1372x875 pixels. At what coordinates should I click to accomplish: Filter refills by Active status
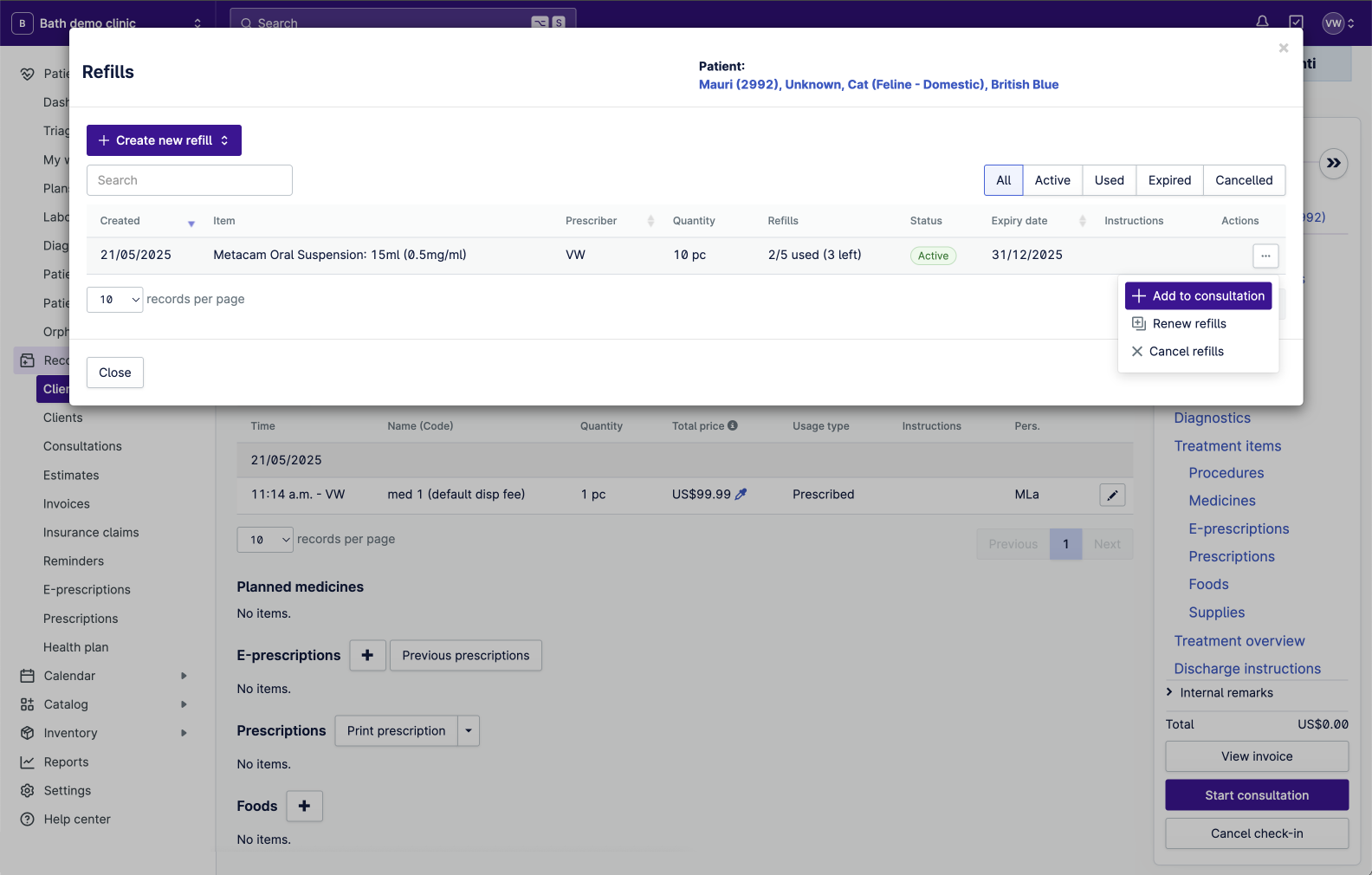1052,180
